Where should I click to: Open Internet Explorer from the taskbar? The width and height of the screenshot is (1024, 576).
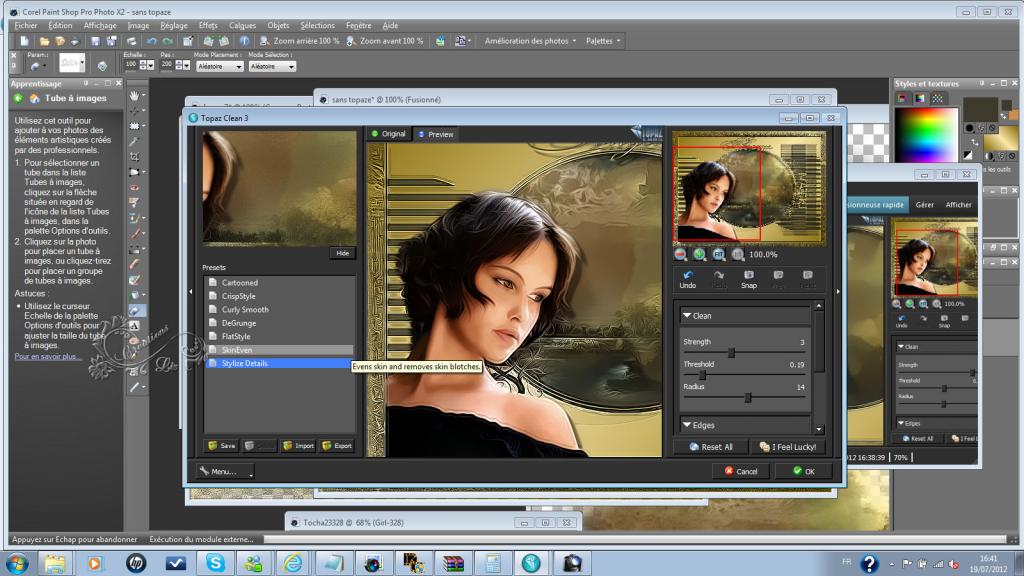(293, 563)
